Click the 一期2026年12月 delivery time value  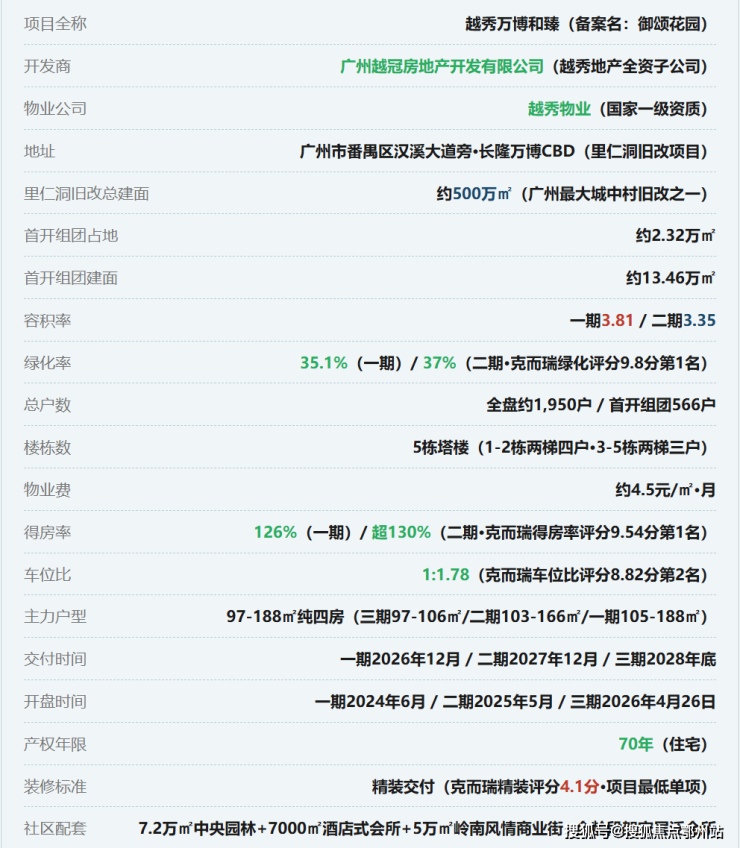click(400, 659)
